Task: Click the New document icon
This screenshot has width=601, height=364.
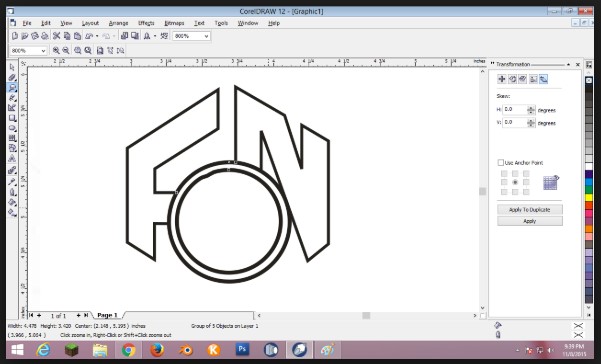Action: tap(15, 36)
